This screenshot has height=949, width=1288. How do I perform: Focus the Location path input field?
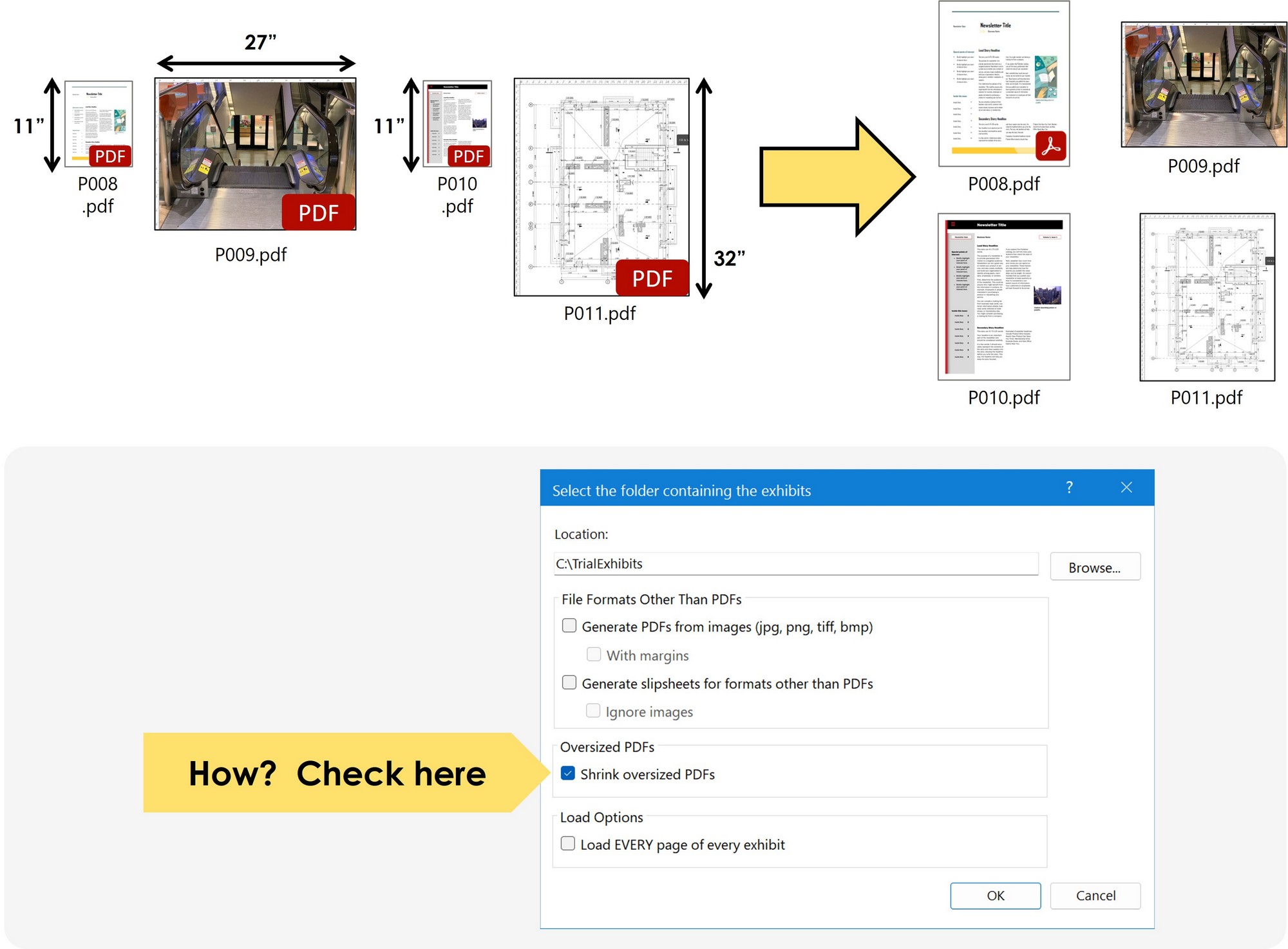tap(795, 563)
